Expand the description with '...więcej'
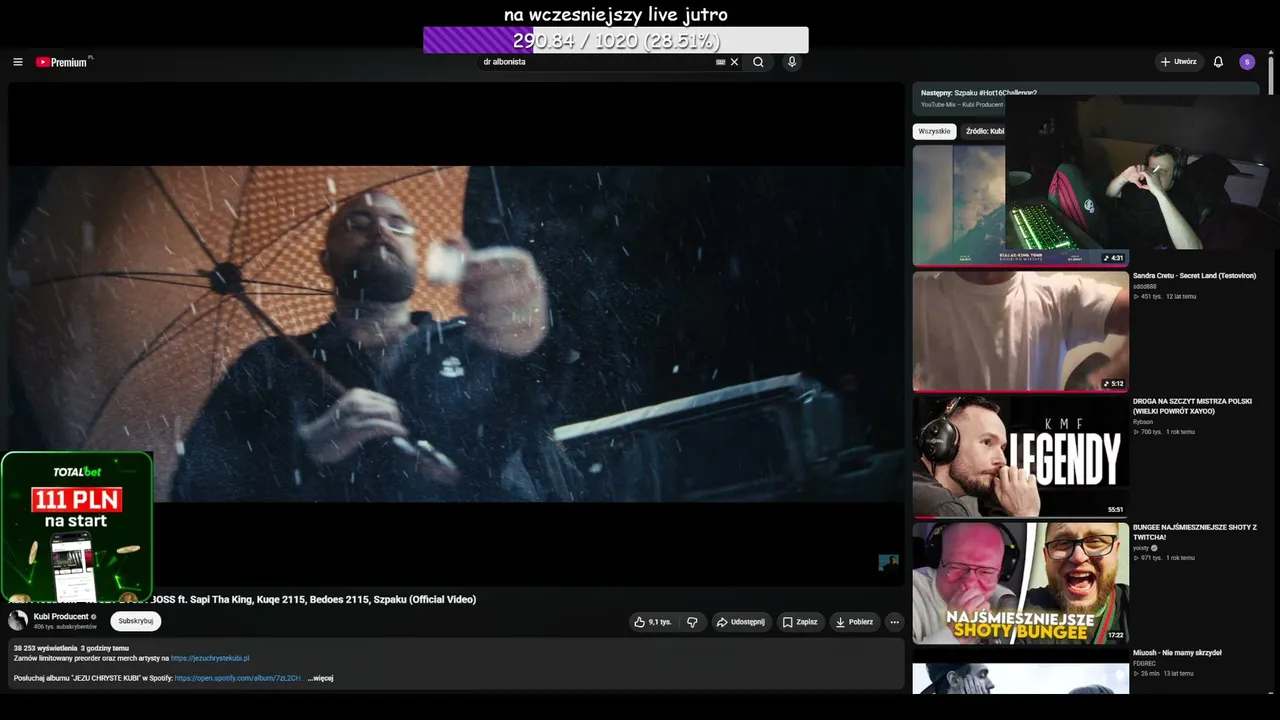The image size is (1280, 720). pos(320,678)
